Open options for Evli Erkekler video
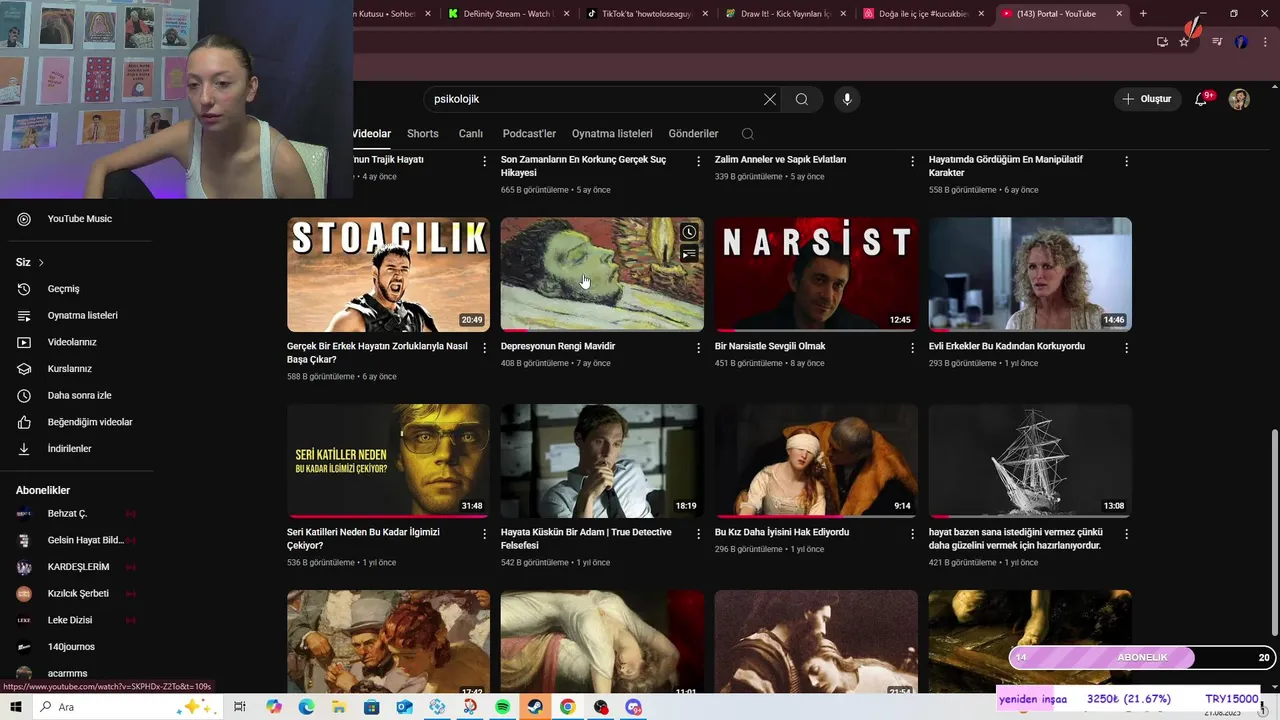1280x720 pixels. 1126,348
